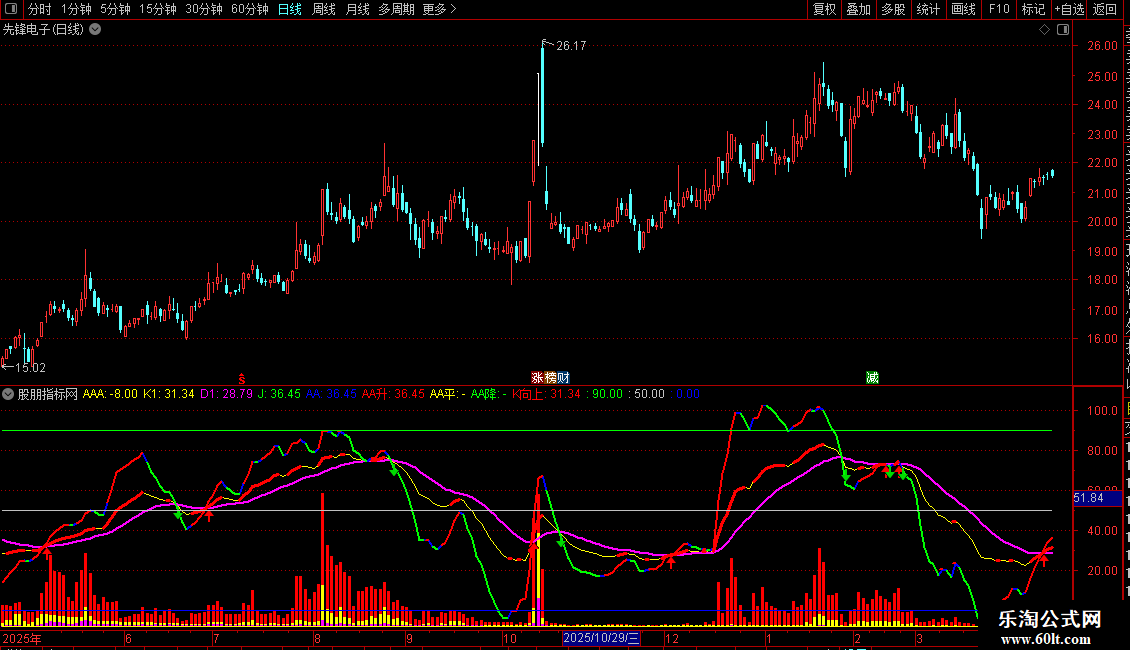Switch to the 分时 intraday view
This screenshot has width=1130, height=650.
40,9
